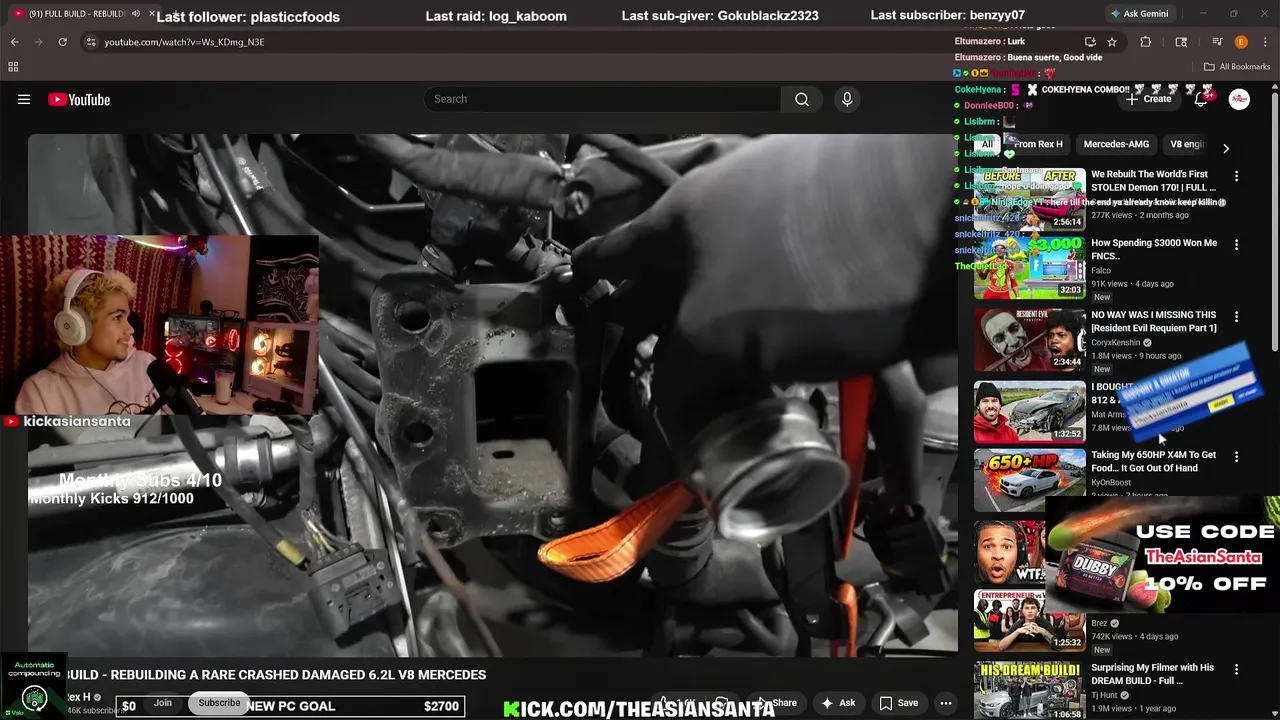Open Chrome three-dot menu
This screenshot has height=720, width=1280.
click(1264, 42)
